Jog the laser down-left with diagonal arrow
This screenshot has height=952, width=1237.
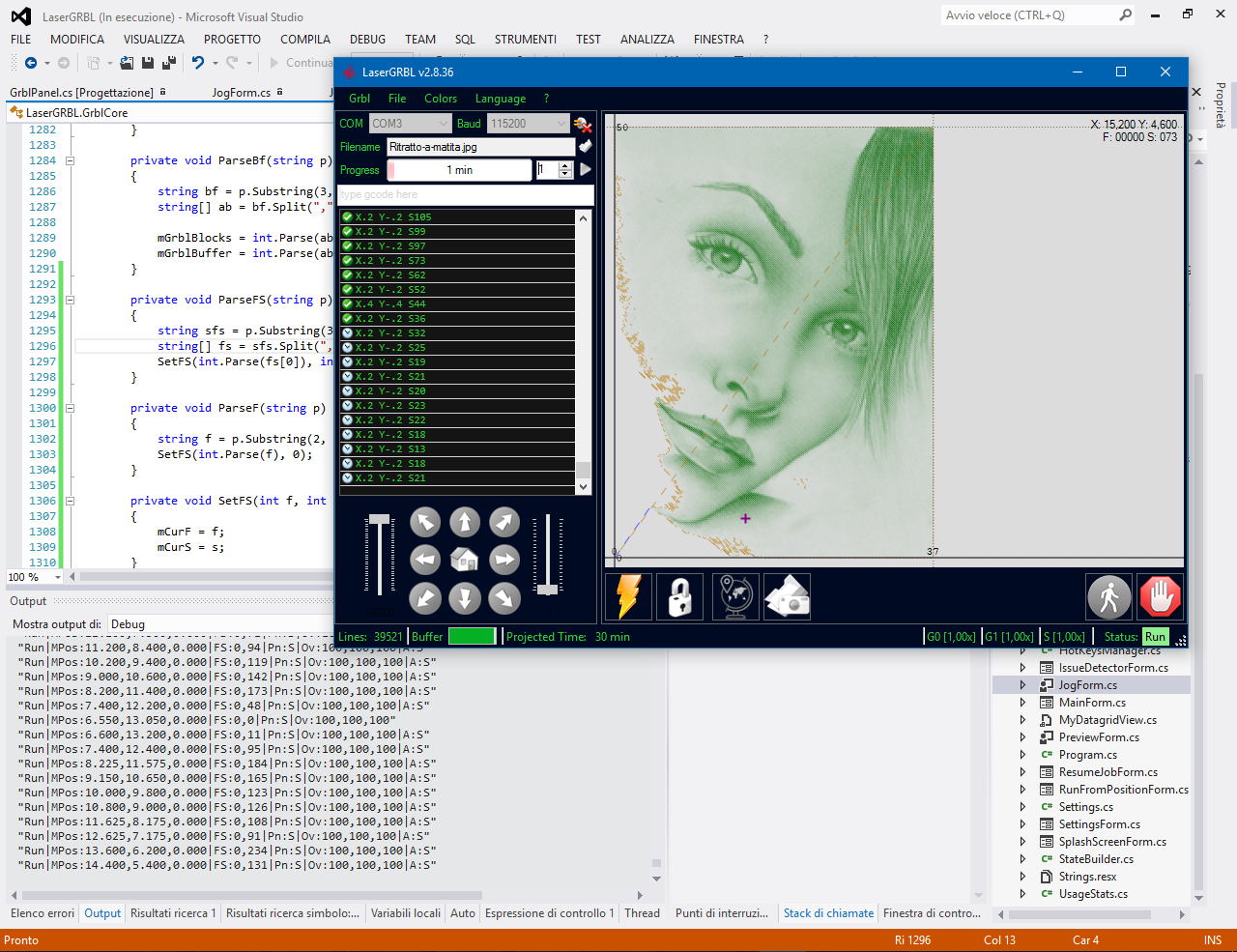(425, 598)
